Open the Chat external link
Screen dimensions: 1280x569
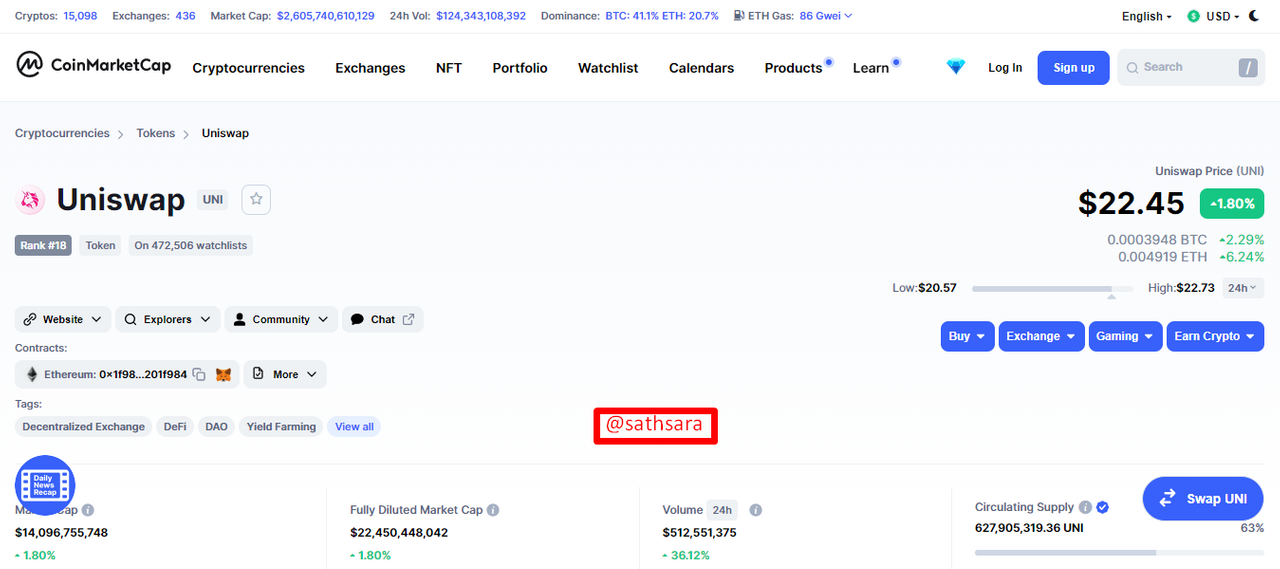point(383,319)
